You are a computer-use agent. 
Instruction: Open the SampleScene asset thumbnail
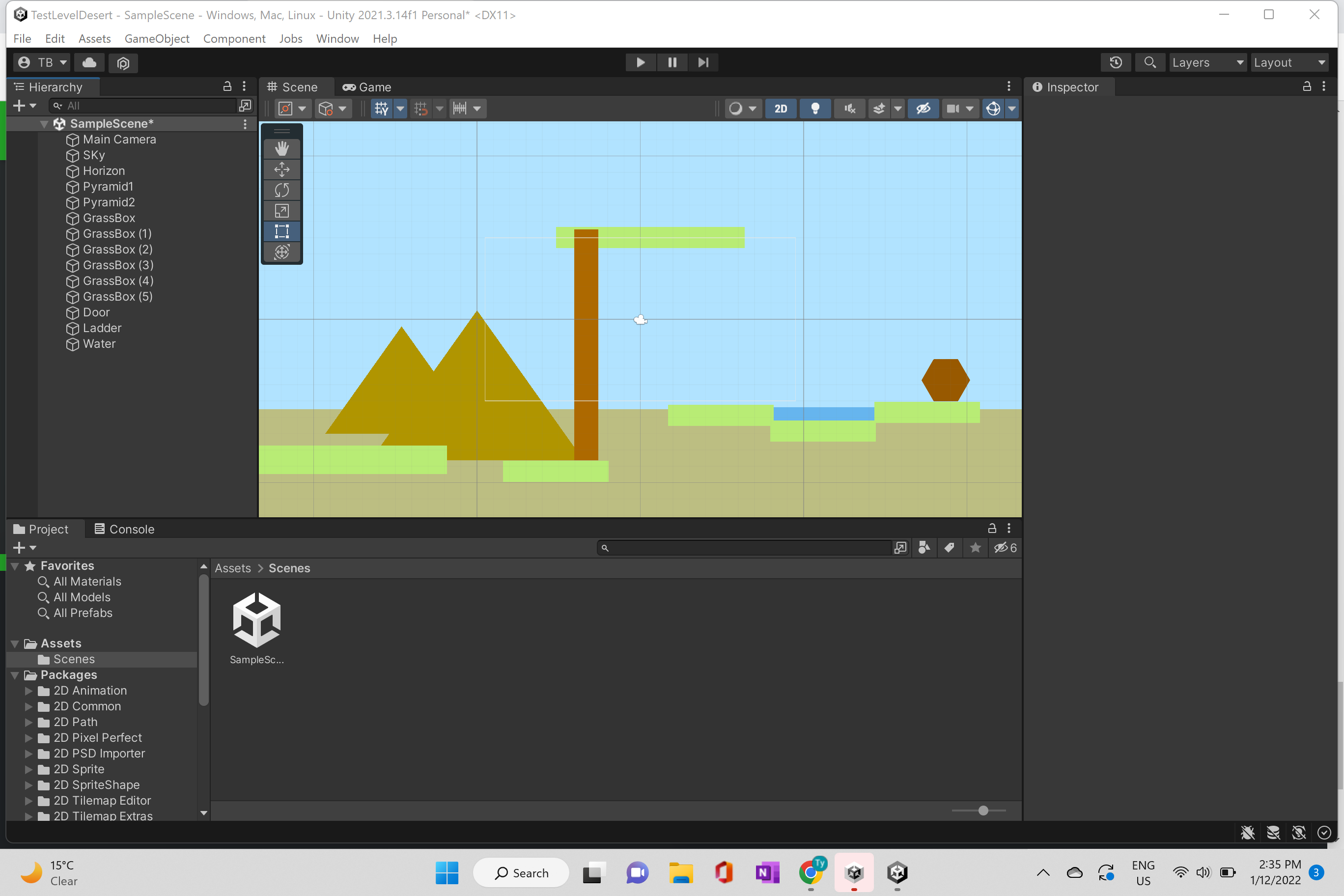tap(256, 620)
